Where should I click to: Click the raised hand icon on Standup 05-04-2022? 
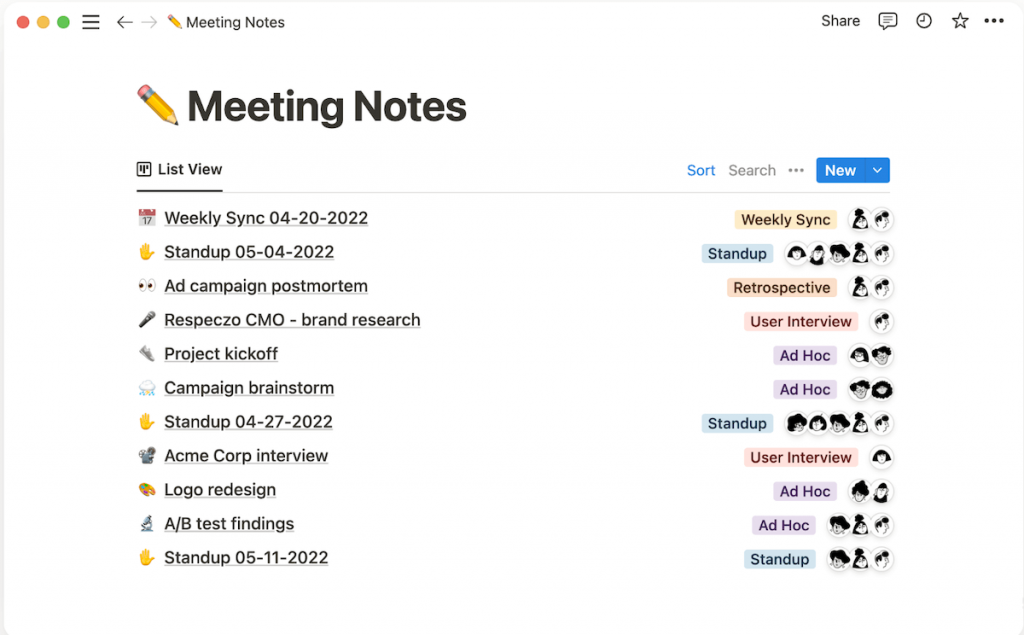click(146, 252)
